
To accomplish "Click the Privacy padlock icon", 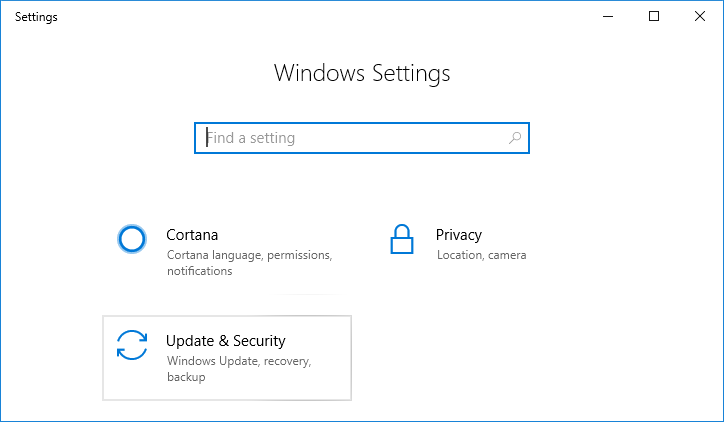I will (x=402, y=240).
